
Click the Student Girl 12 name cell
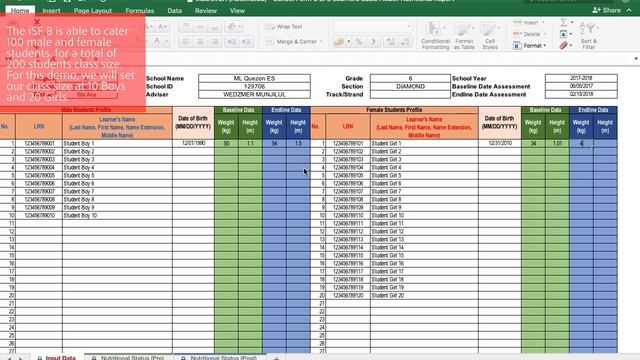click(424, 231)
